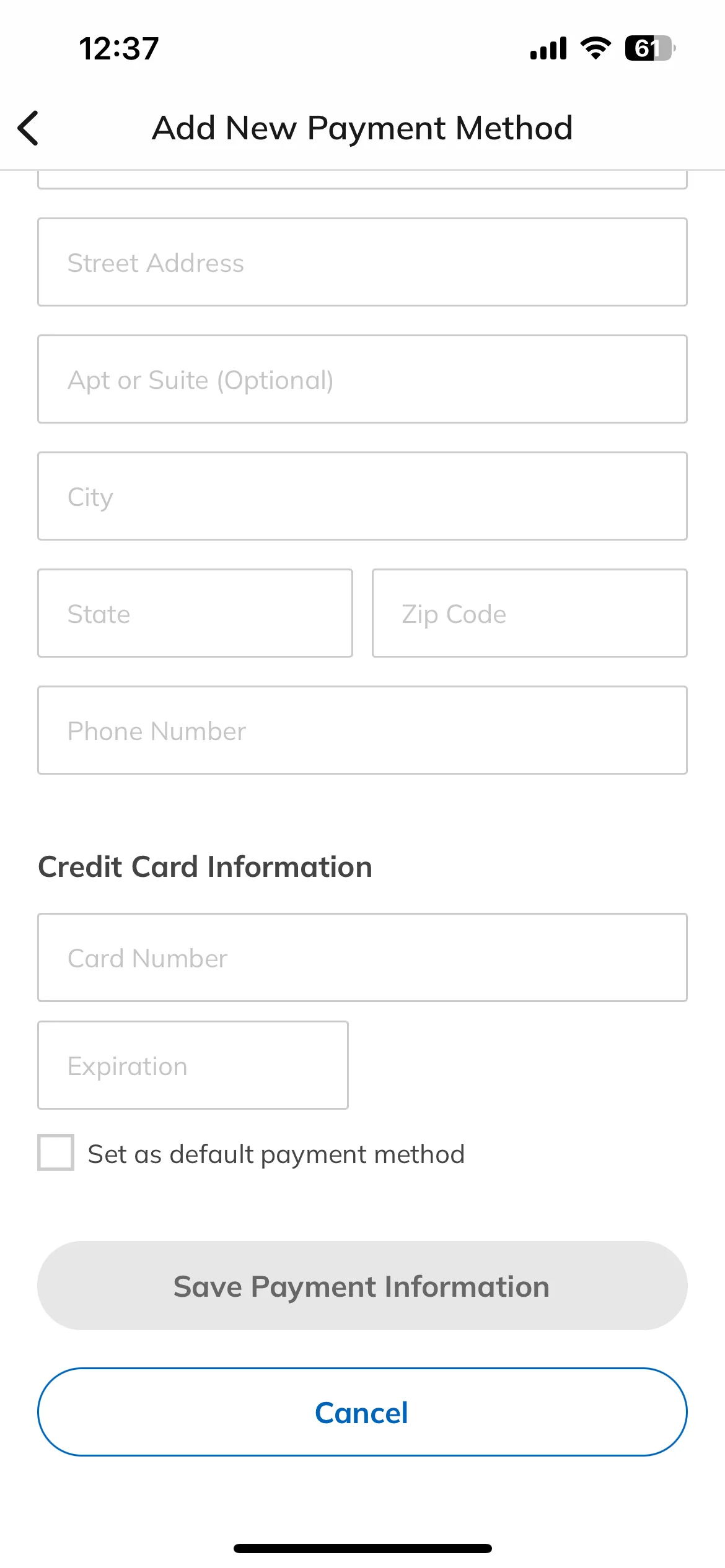725x1568 pixels.
Task: Click the Save Payment Information button
Action: (x=362, y=1286)
